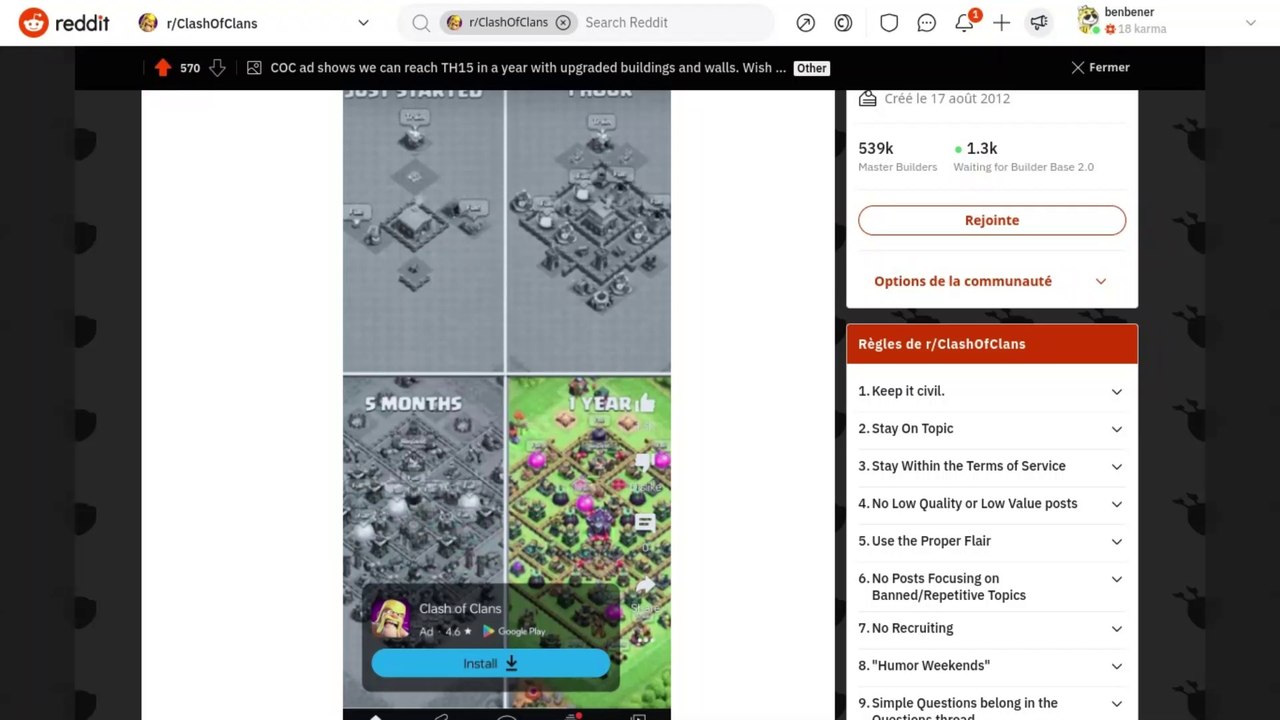Click the 18 karma label
The image size is (1280, 720).
coord(1142,29)
